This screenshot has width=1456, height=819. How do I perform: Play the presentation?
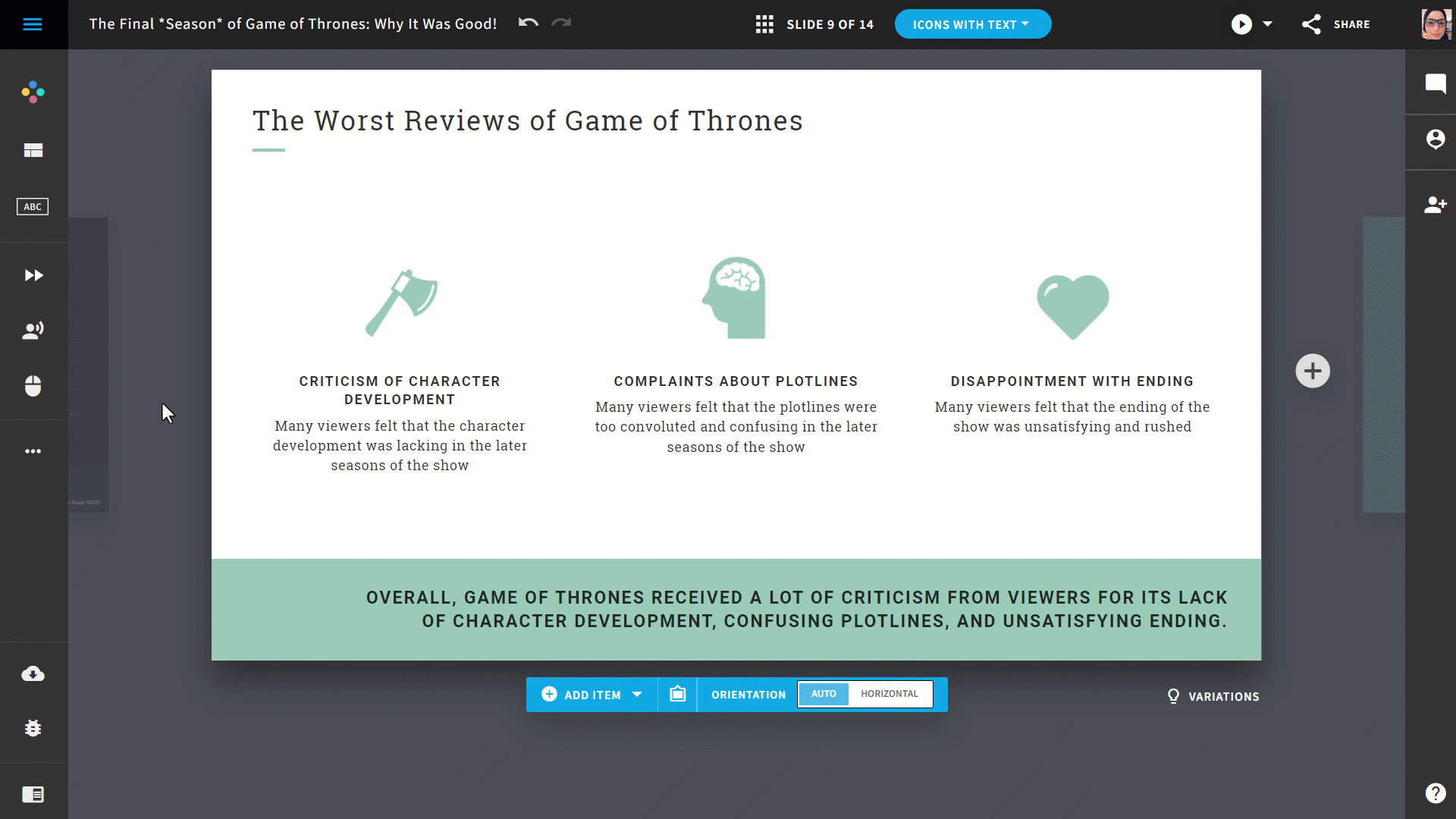[1241, 24]
